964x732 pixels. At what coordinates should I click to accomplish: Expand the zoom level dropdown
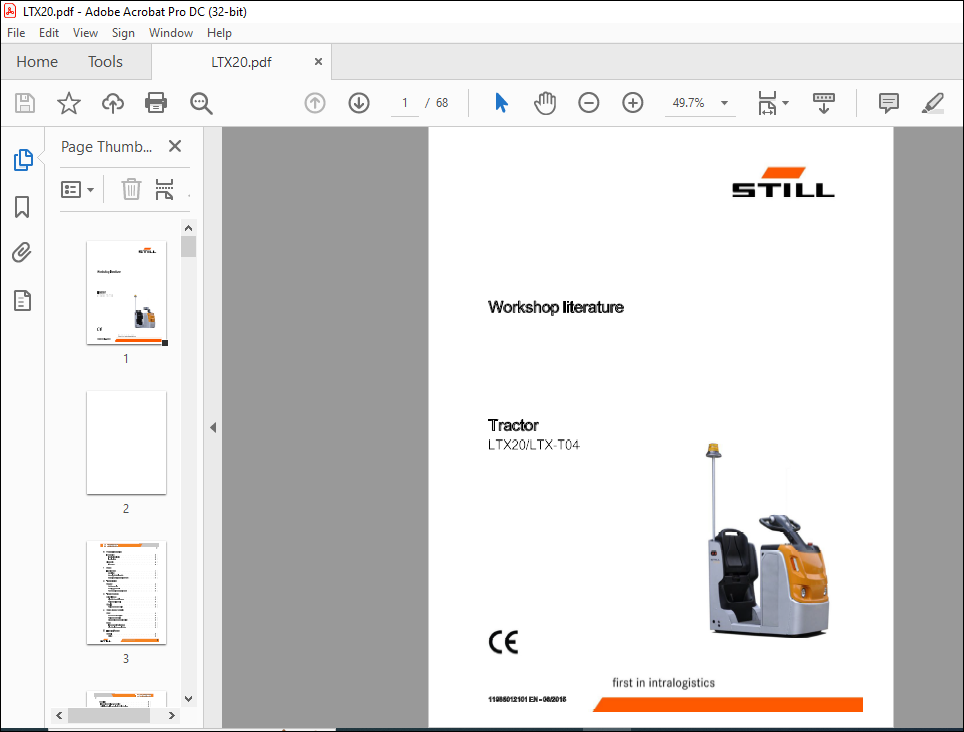(724, 103)
